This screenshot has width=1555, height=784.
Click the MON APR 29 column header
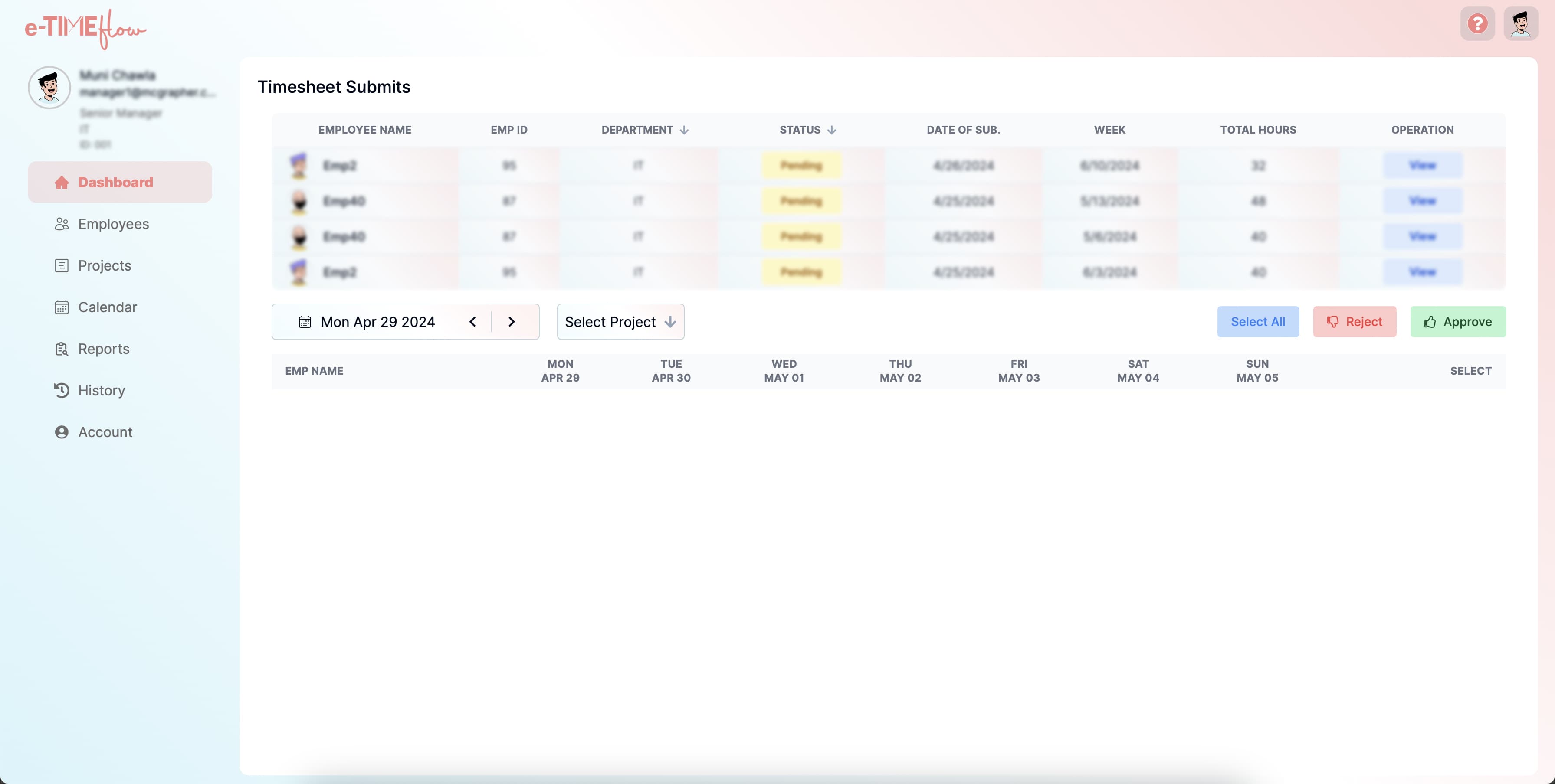(x=560, y=371)
